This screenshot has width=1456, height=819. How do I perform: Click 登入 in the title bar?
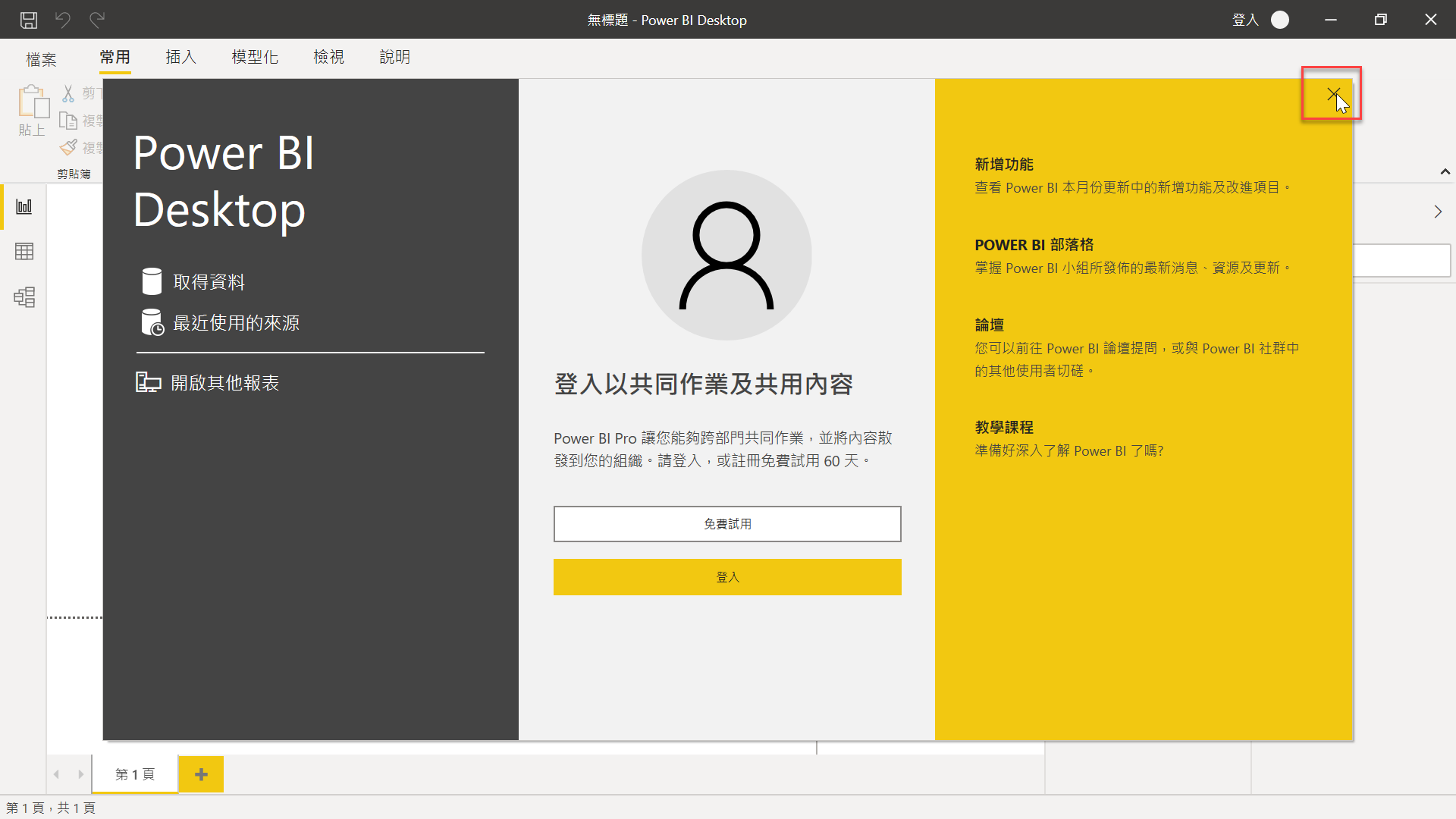point(1245,20)
